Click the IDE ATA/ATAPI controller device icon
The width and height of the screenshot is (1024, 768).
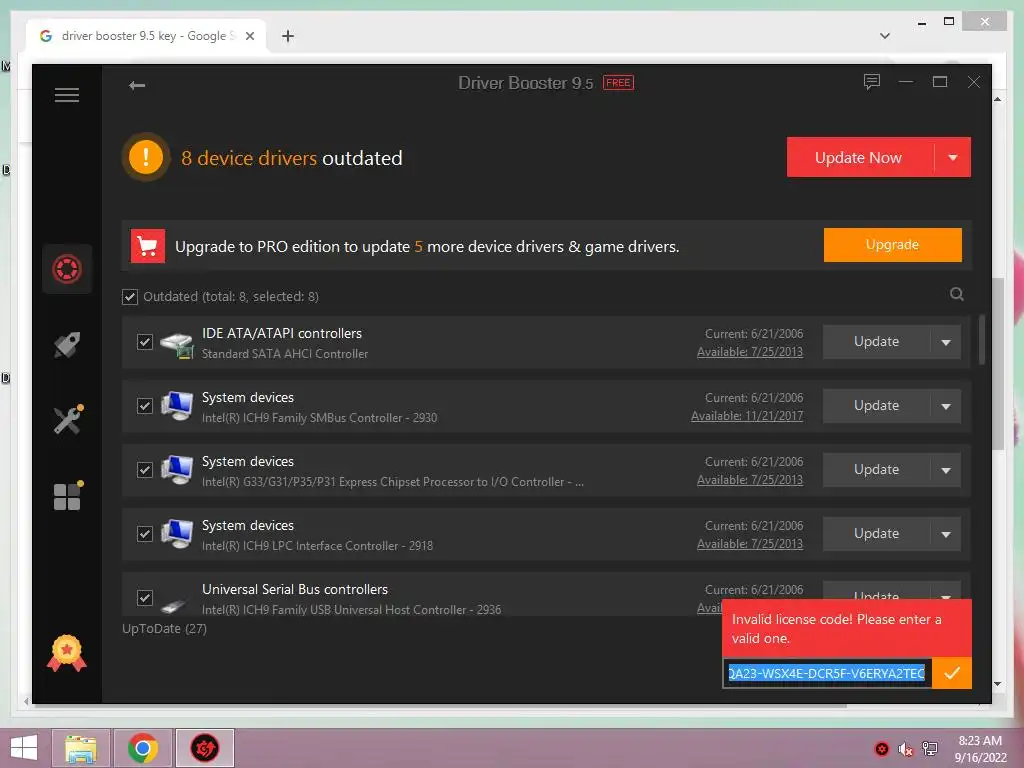point(177,344)
